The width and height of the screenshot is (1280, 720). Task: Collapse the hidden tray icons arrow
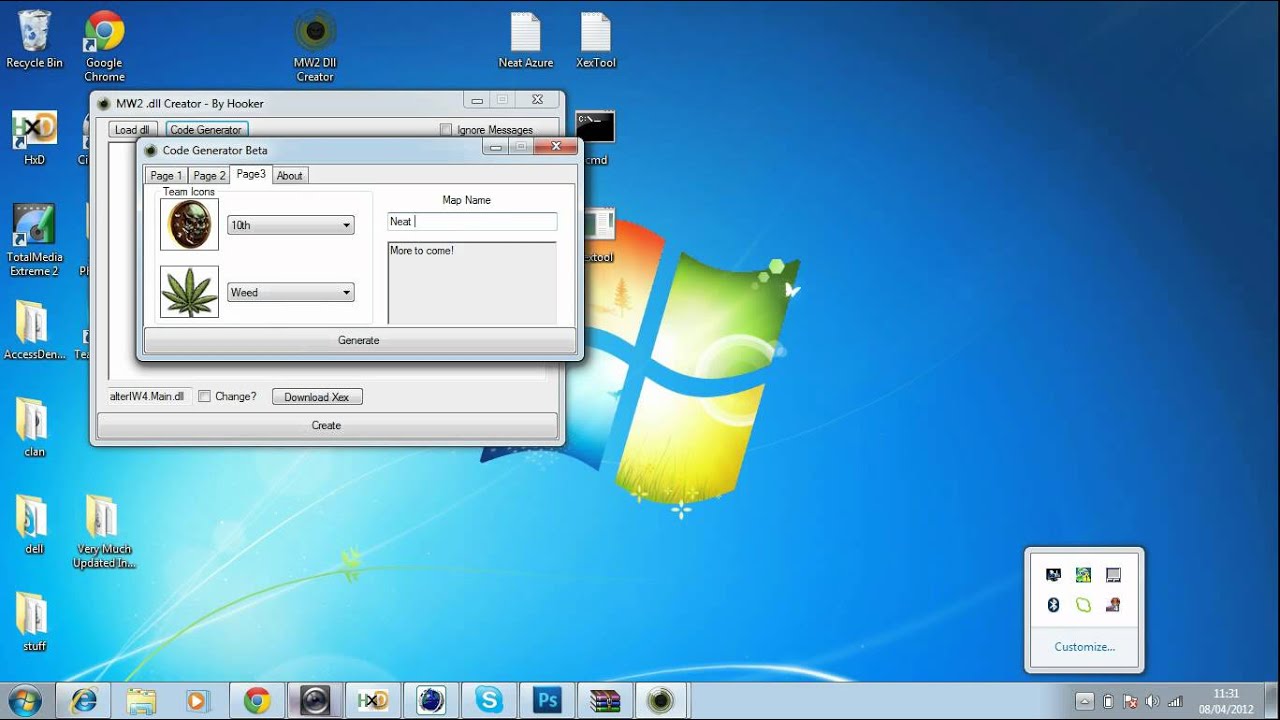click(1084, 701)
